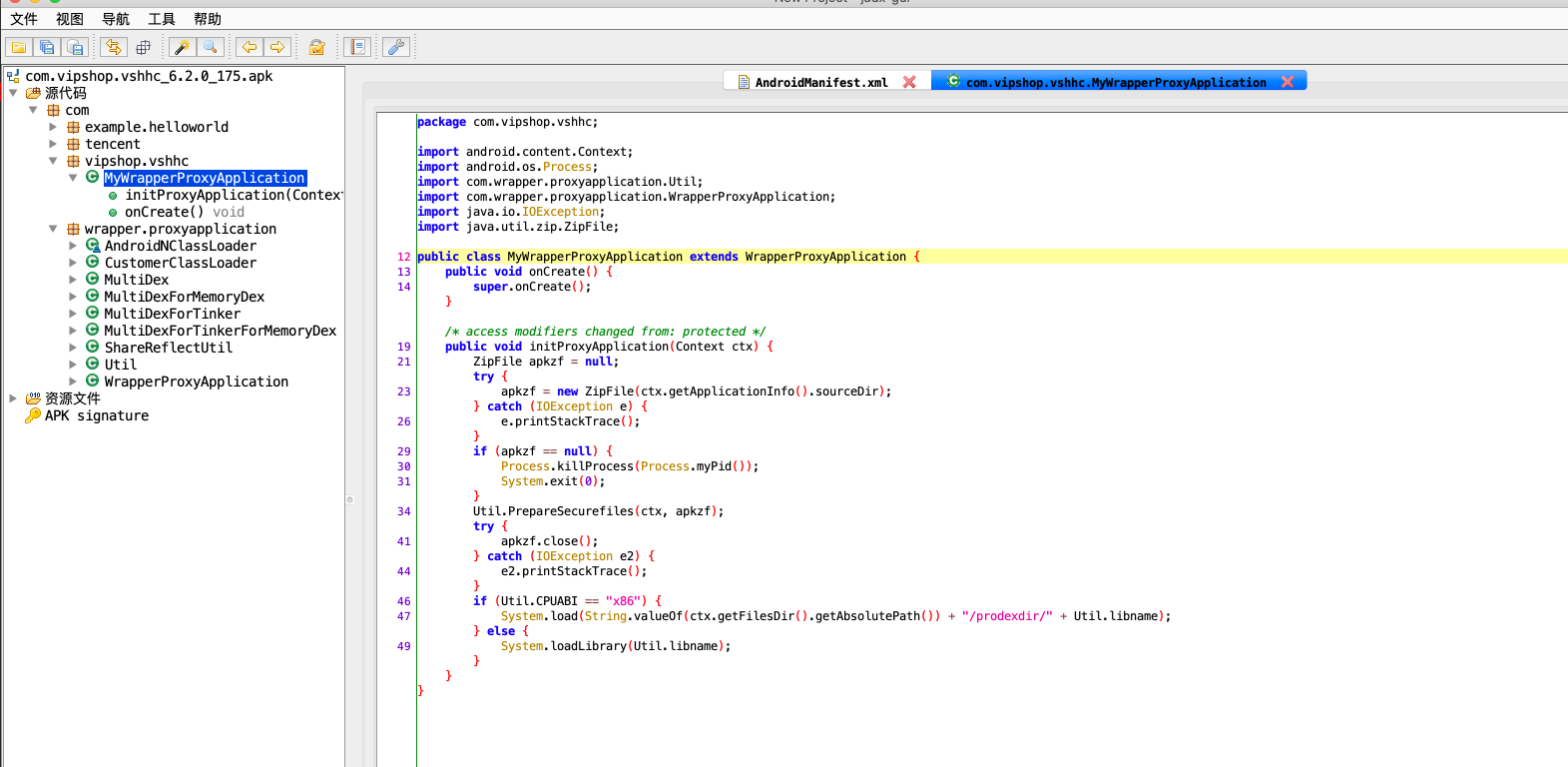Expand the example.helloworld package node

[x=53, y=127]
